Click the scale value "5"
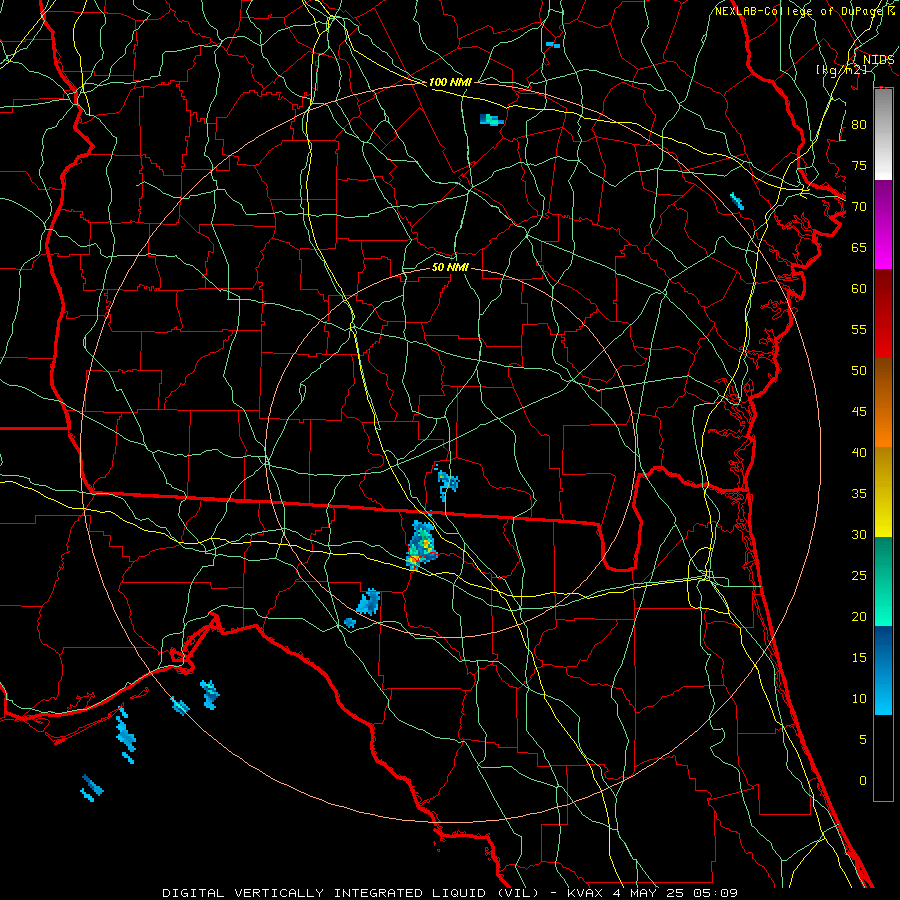This screenshot has width=900, height=900. 863,740
